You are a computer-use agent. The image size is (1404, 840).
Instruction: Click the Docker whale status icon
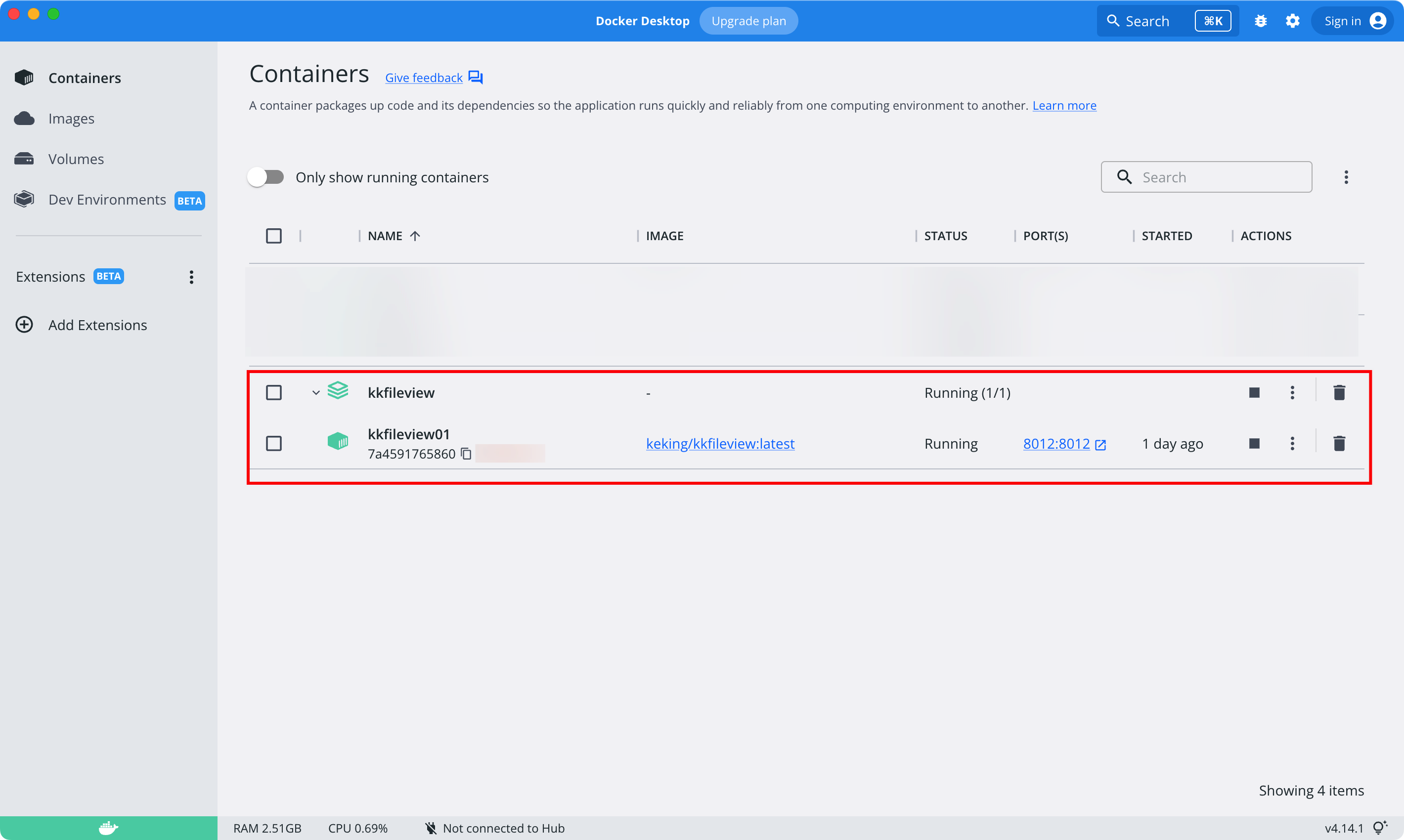point(108,828)
